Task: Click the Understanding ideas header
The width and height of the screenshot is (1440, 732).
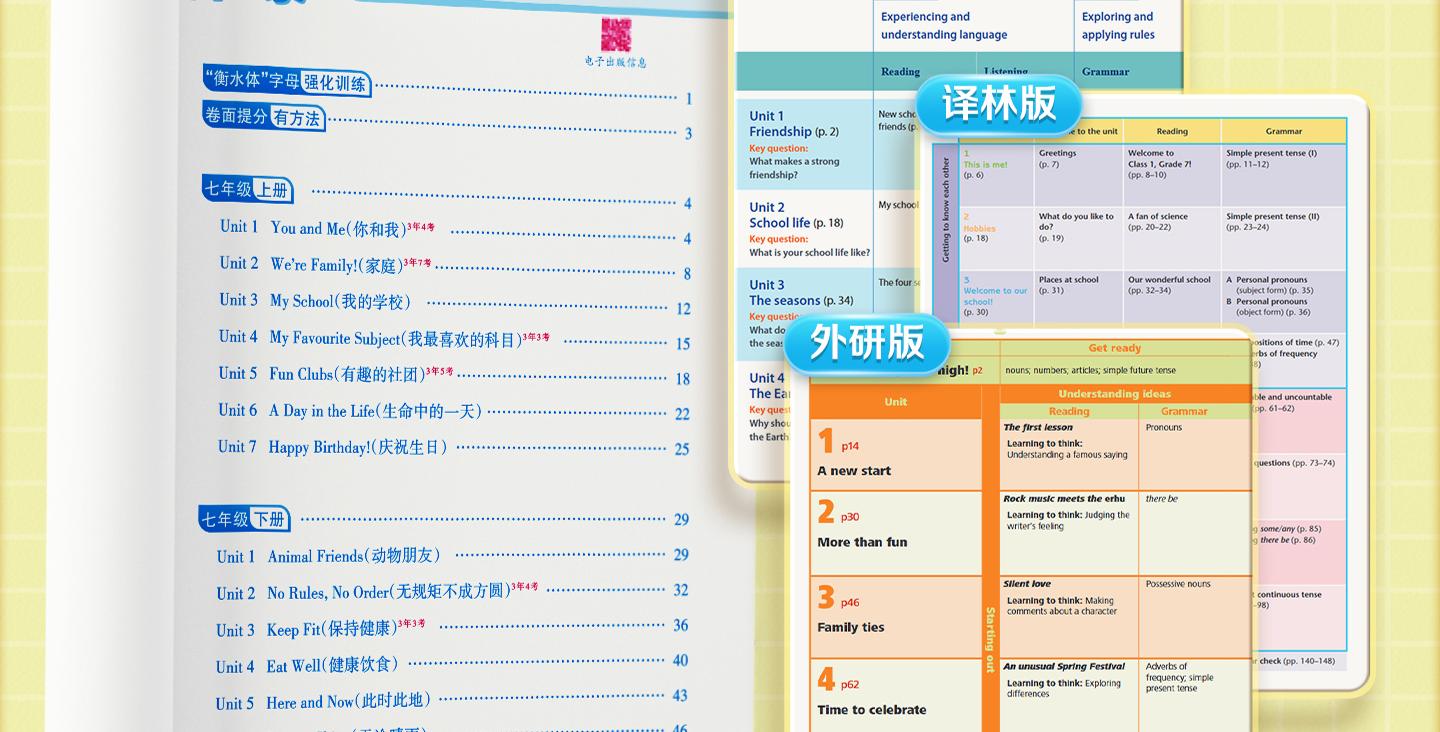Action: (x=1114, y=394)
